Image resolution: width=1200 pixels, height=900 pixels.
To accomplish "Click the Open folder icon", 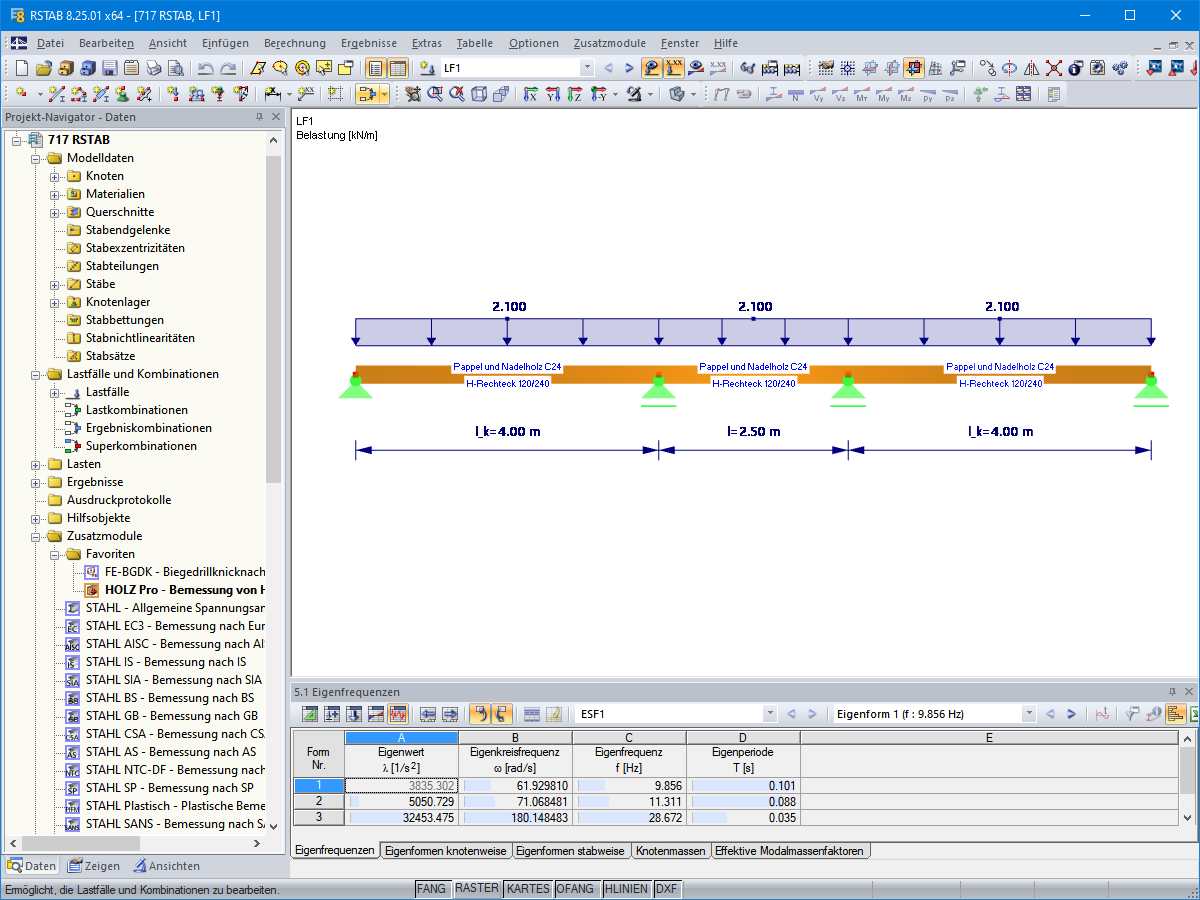I will pyautogui.click(x=43, y=68).
